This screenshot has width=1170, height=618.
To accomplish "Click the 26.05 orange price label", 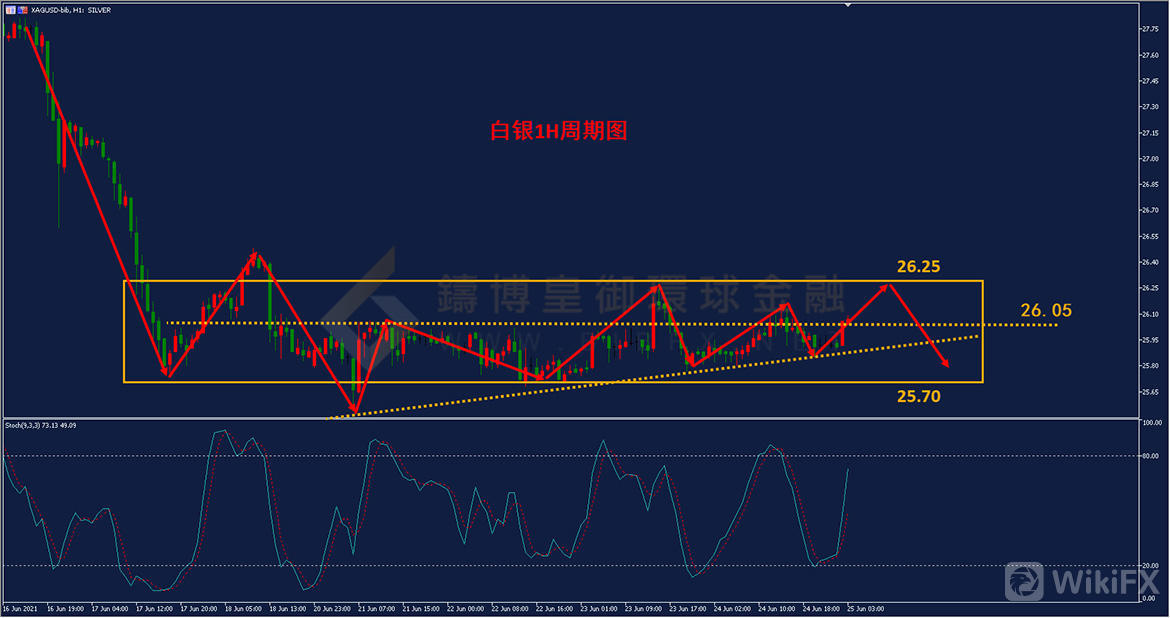I will pyautogui.click(x=1046, y=311).
